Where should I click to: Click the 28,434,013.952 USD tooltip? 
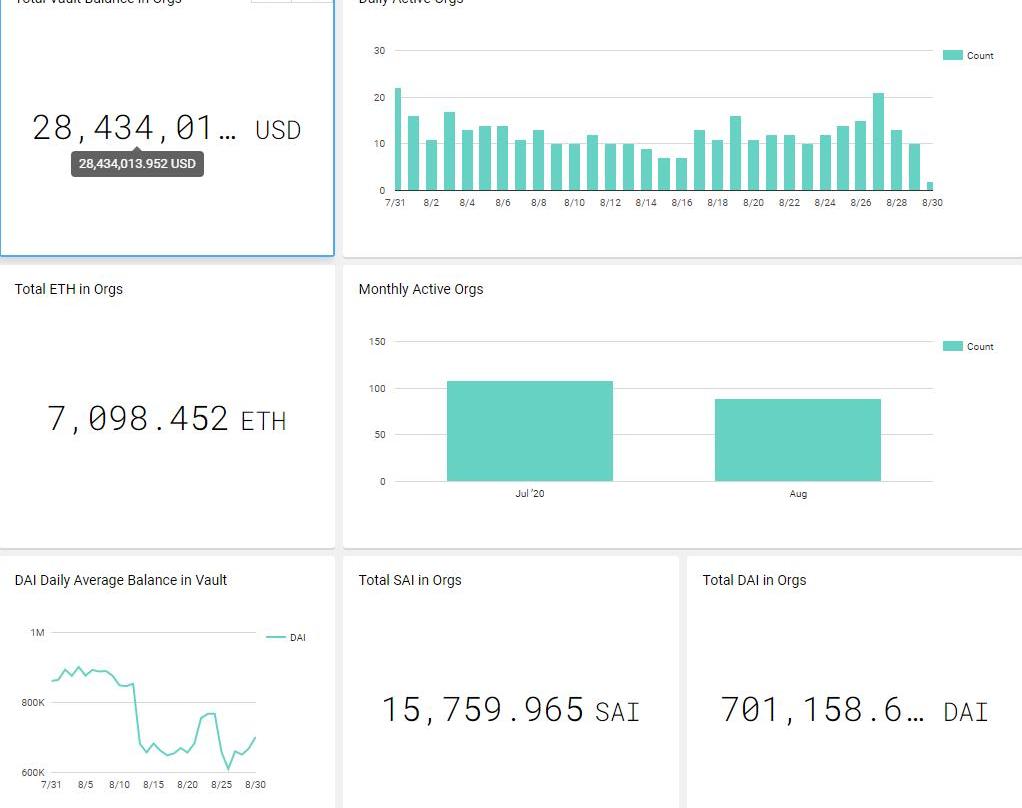pyautogui.click(x=137, y=164)
